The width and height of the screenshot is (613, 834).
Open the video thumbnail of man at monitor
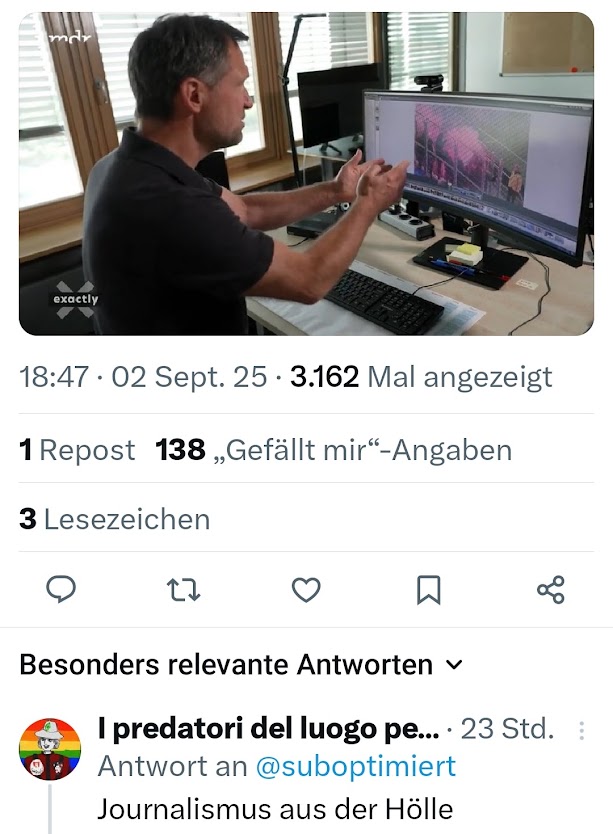click(x=306, y=174)
